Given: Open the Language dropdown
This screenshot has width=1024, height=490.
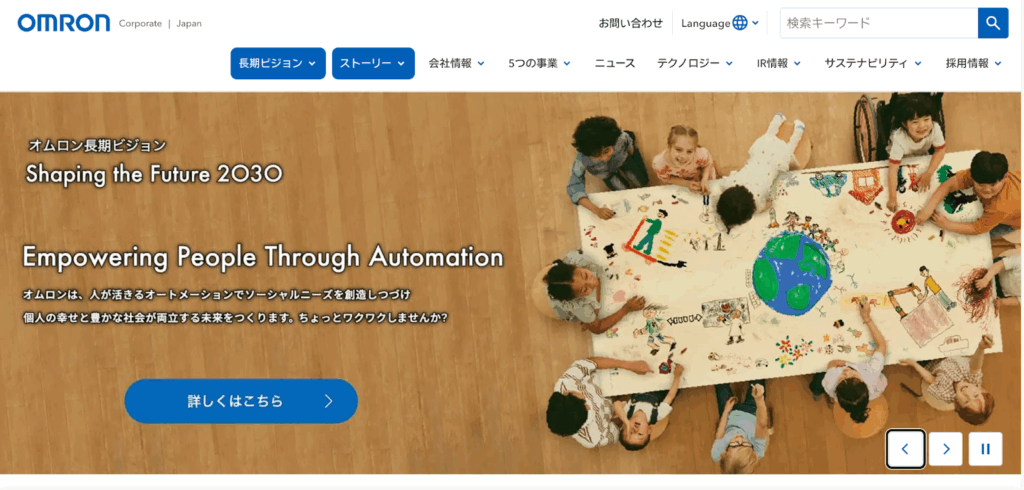Looking at the screenshot, I should 720,23.
